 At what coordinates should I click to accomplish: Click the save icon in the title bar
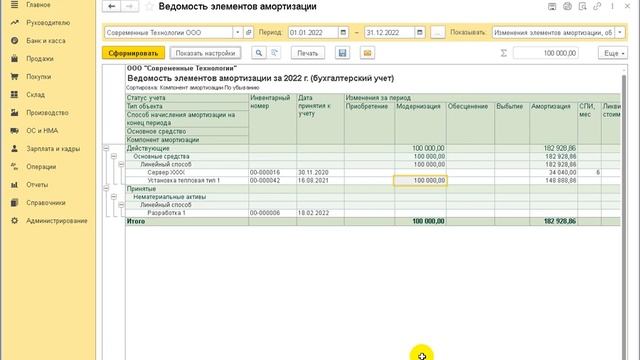point(552,6)
